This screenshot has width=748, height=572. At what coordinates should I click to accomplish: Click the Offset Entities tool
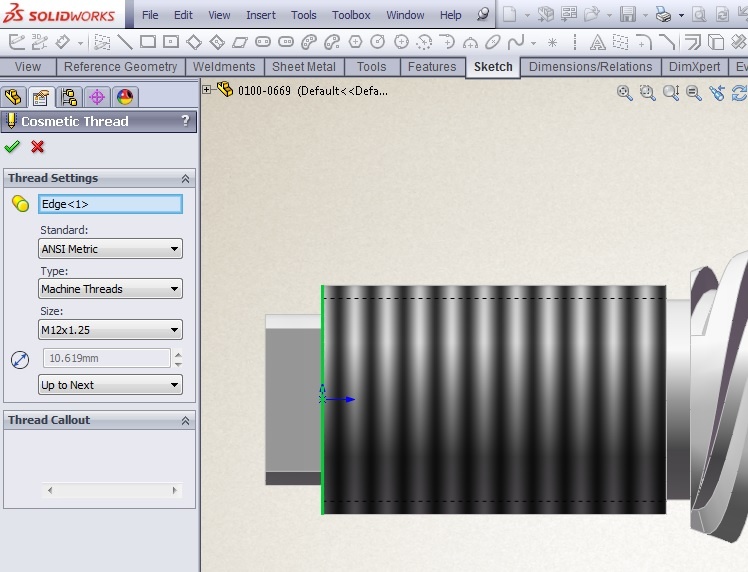[x=692, y=42]
